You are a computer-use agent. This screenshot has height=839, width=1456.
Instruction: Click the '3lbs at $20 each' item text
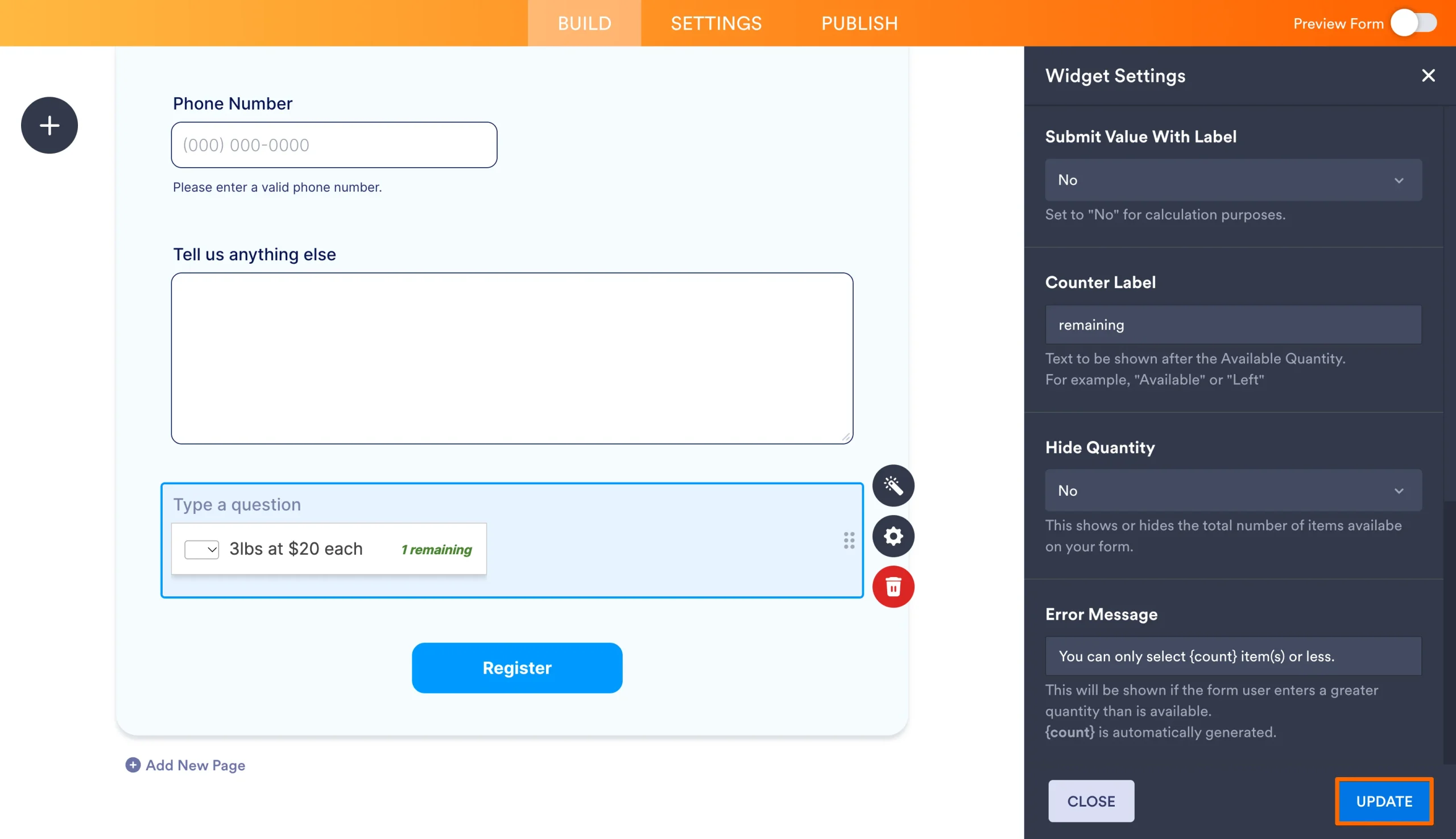coord(296,549)
